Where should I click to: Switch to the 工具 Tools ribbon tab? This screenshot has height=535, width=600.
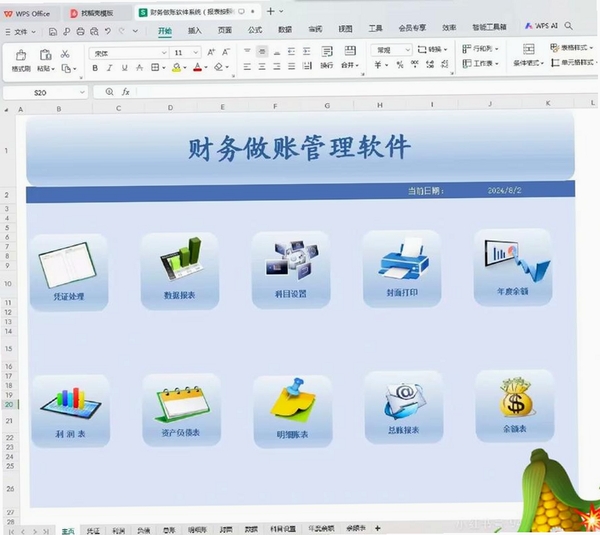[x=375, y=28]
